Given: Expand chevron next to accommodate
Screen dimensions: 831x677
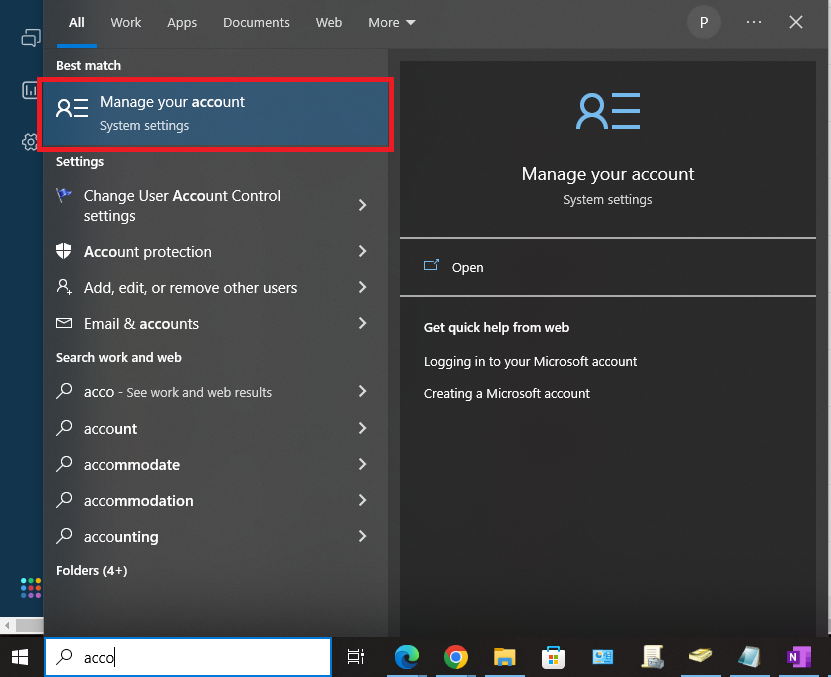Looking at the screenshot, I should (363, 464).
